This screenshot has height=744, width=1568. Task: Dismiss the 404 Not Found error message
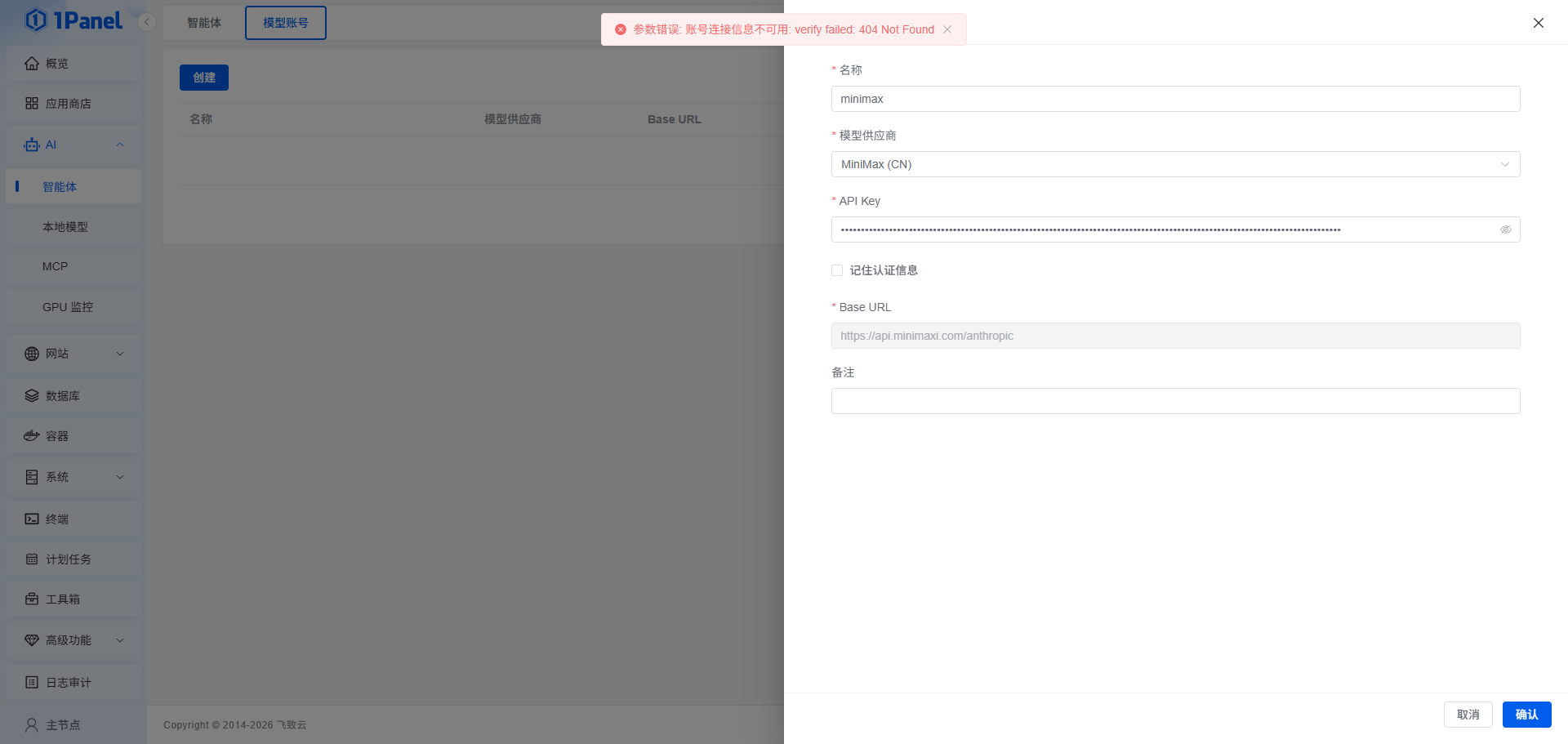947,29
